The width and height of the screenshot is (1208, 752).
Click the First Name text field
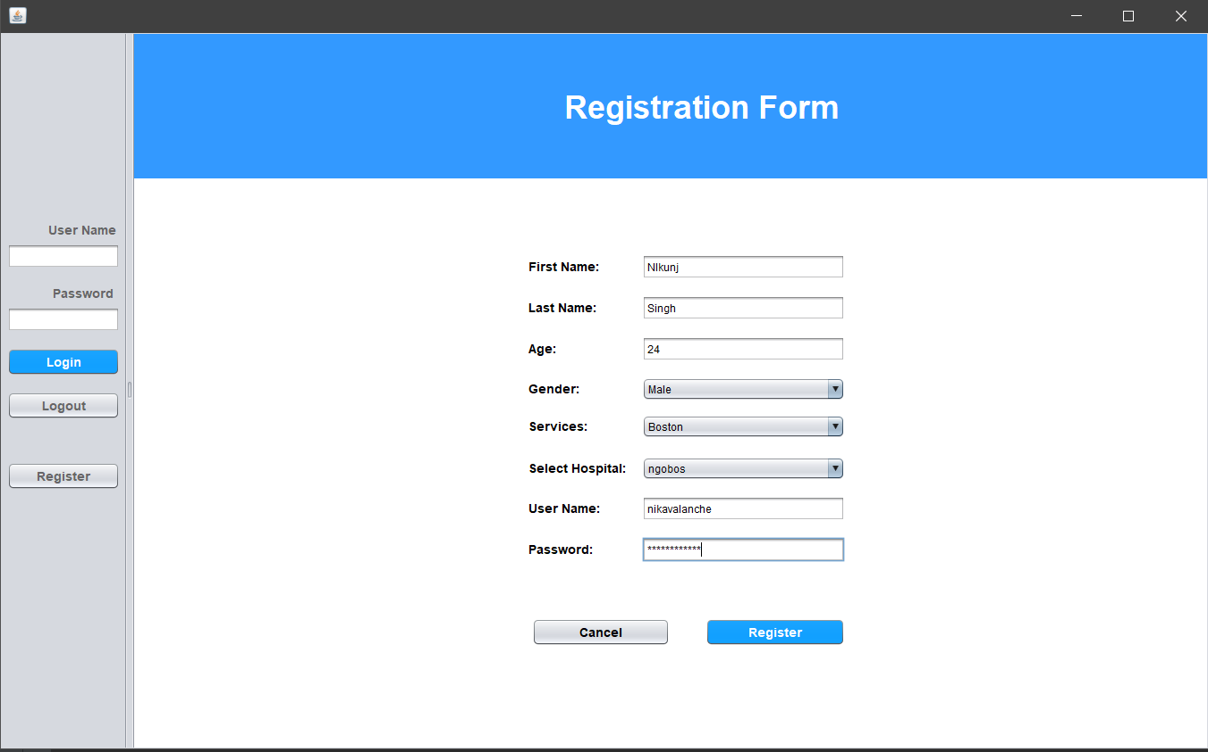click(x=743, y=266)
